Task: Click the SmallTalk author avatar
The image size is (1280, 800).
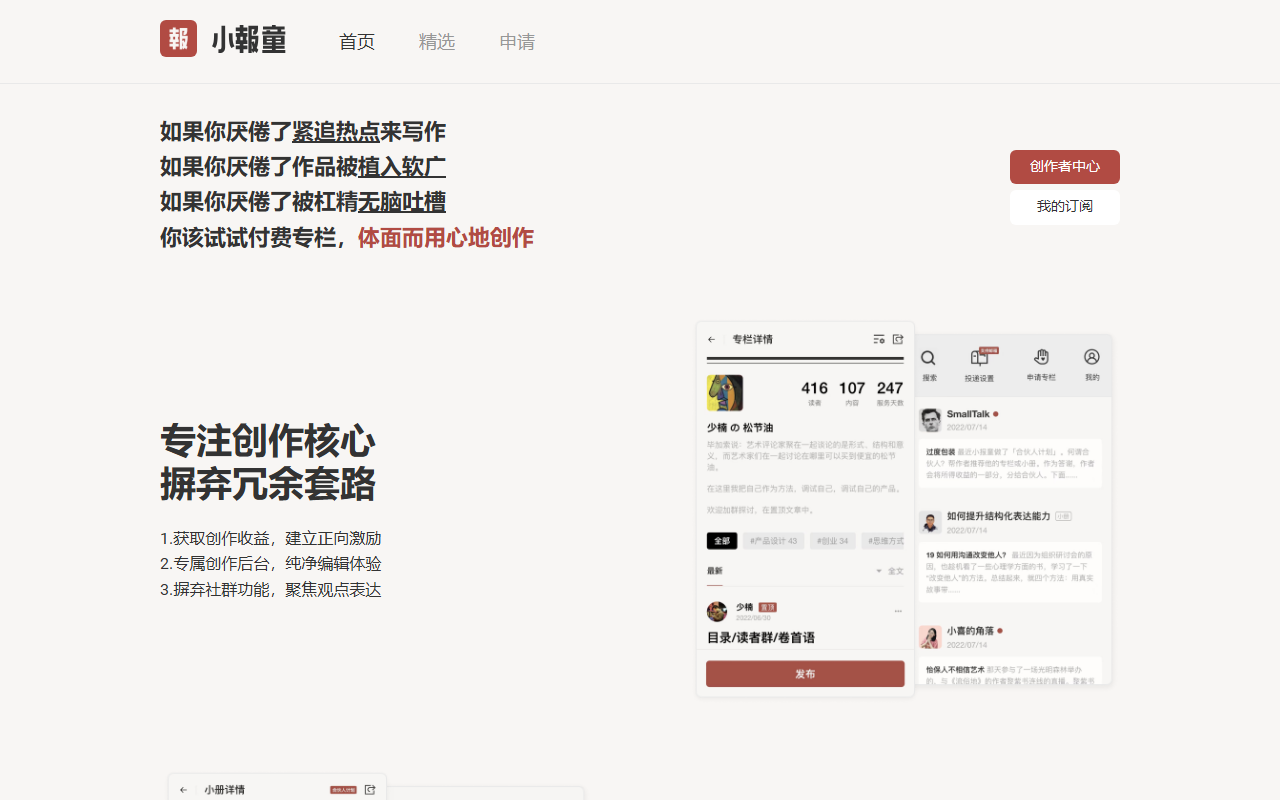Action: 931,420
